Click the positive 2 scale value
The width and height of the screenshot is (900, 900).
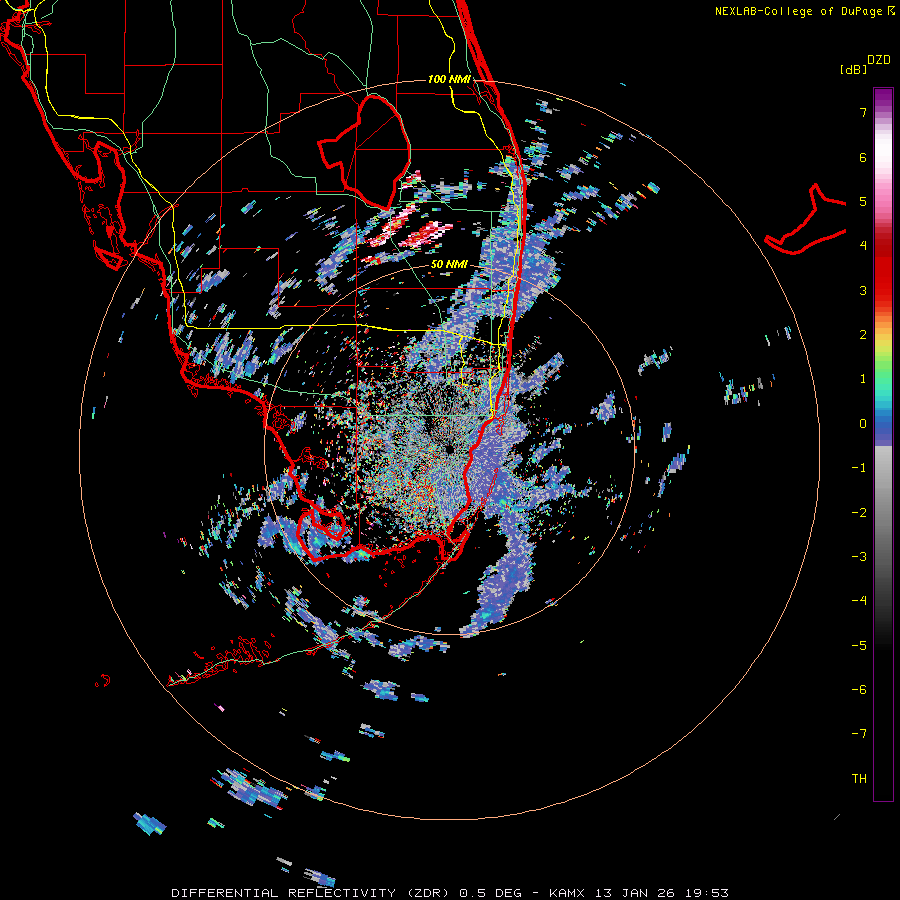pyautogui.click(x=863, y=335)
